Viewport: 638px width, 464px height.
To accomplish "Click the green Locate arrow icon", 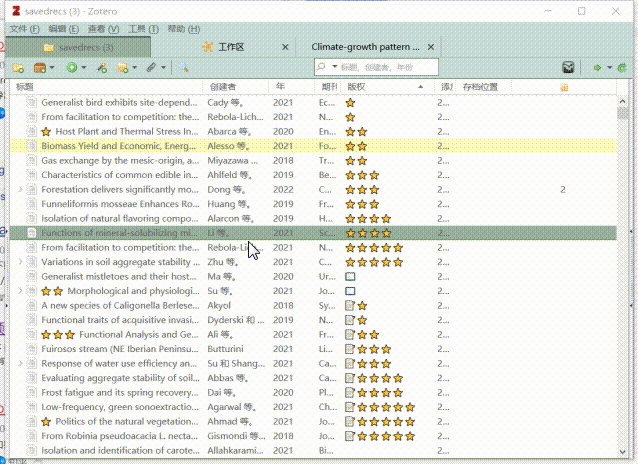I will tap(599, 67).
